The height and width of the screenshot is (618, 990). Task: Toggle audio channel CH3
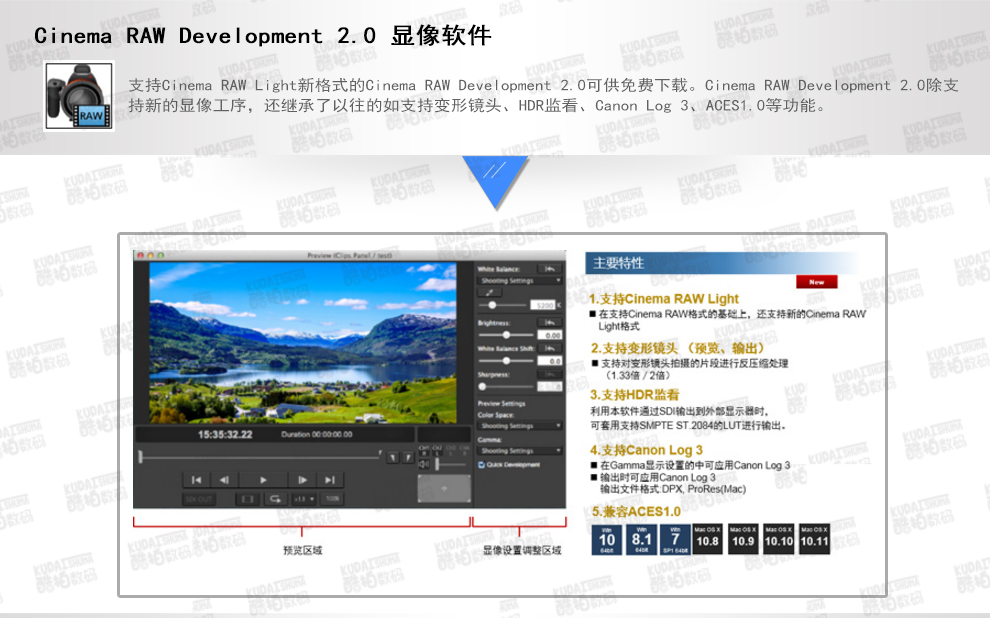tap(451, 450)
